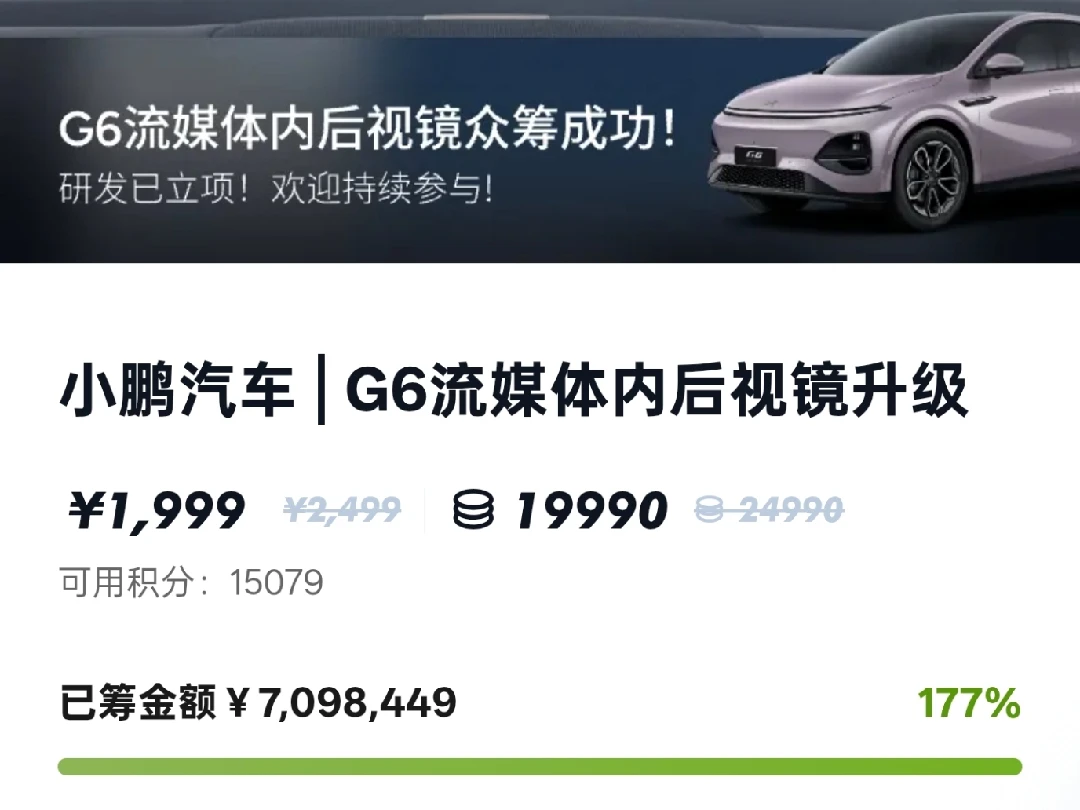Screen dimensions: 1080x810
Task: Tap the strikethrough original points 24990
Action: 792,510
